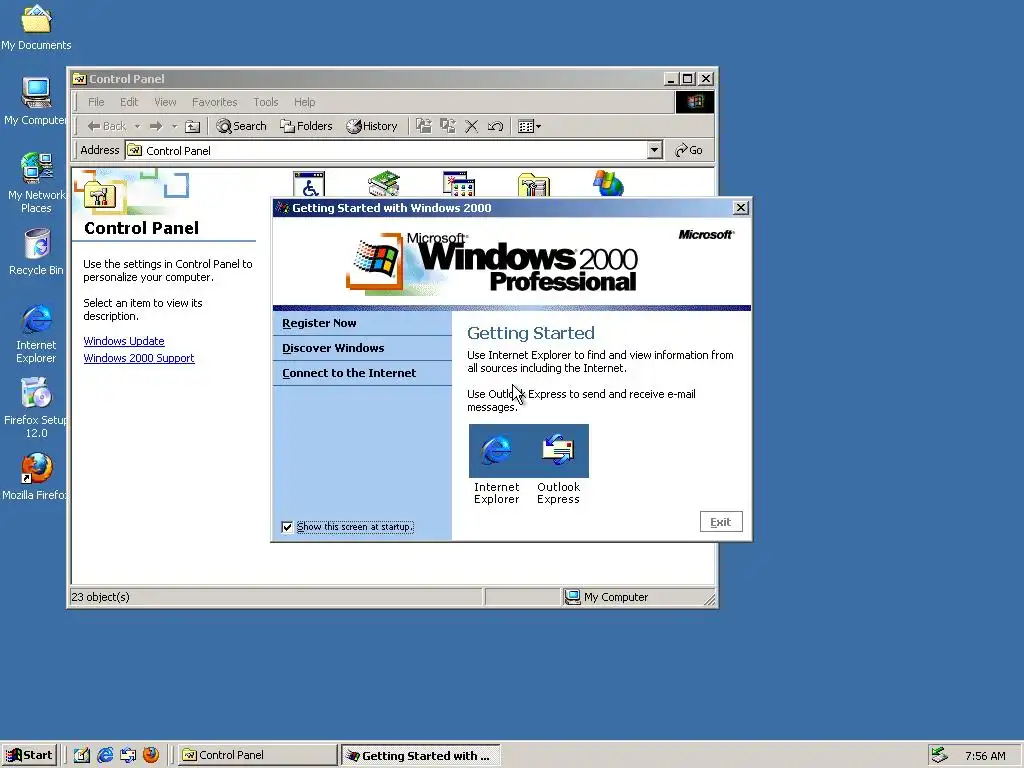
Task: Select My Computer desktop icon
Action: [36, 101]
